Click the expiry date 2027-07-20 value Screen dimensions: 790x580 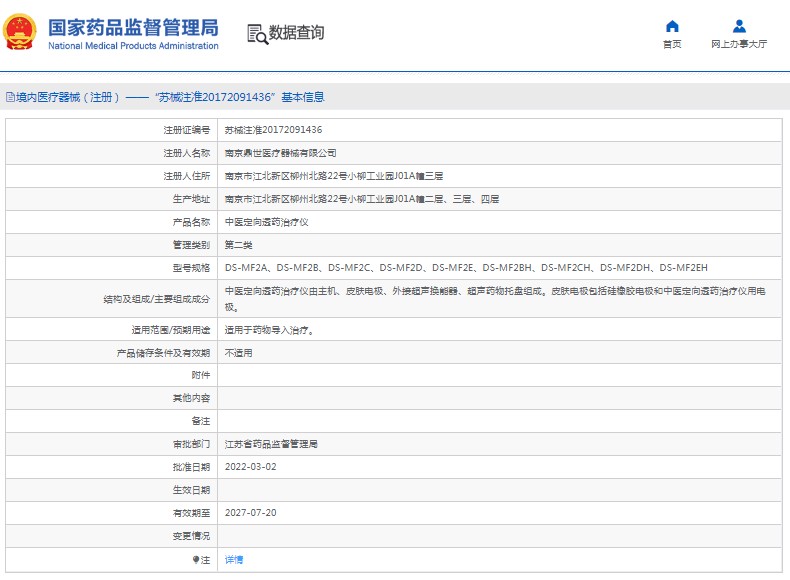249,513
